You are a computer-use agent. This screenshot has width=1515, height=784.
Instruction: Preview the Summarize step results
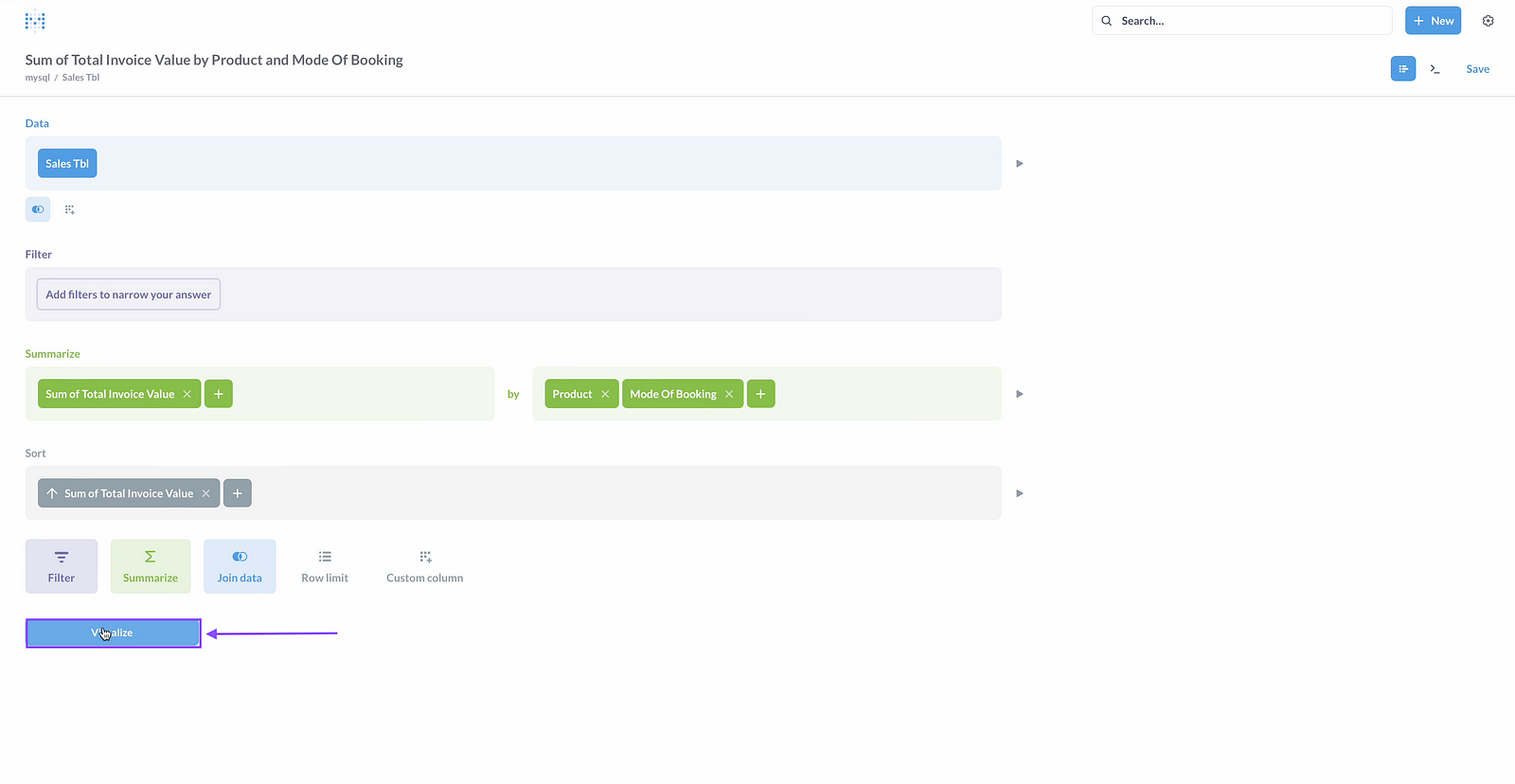click(x=1020, y=394)
